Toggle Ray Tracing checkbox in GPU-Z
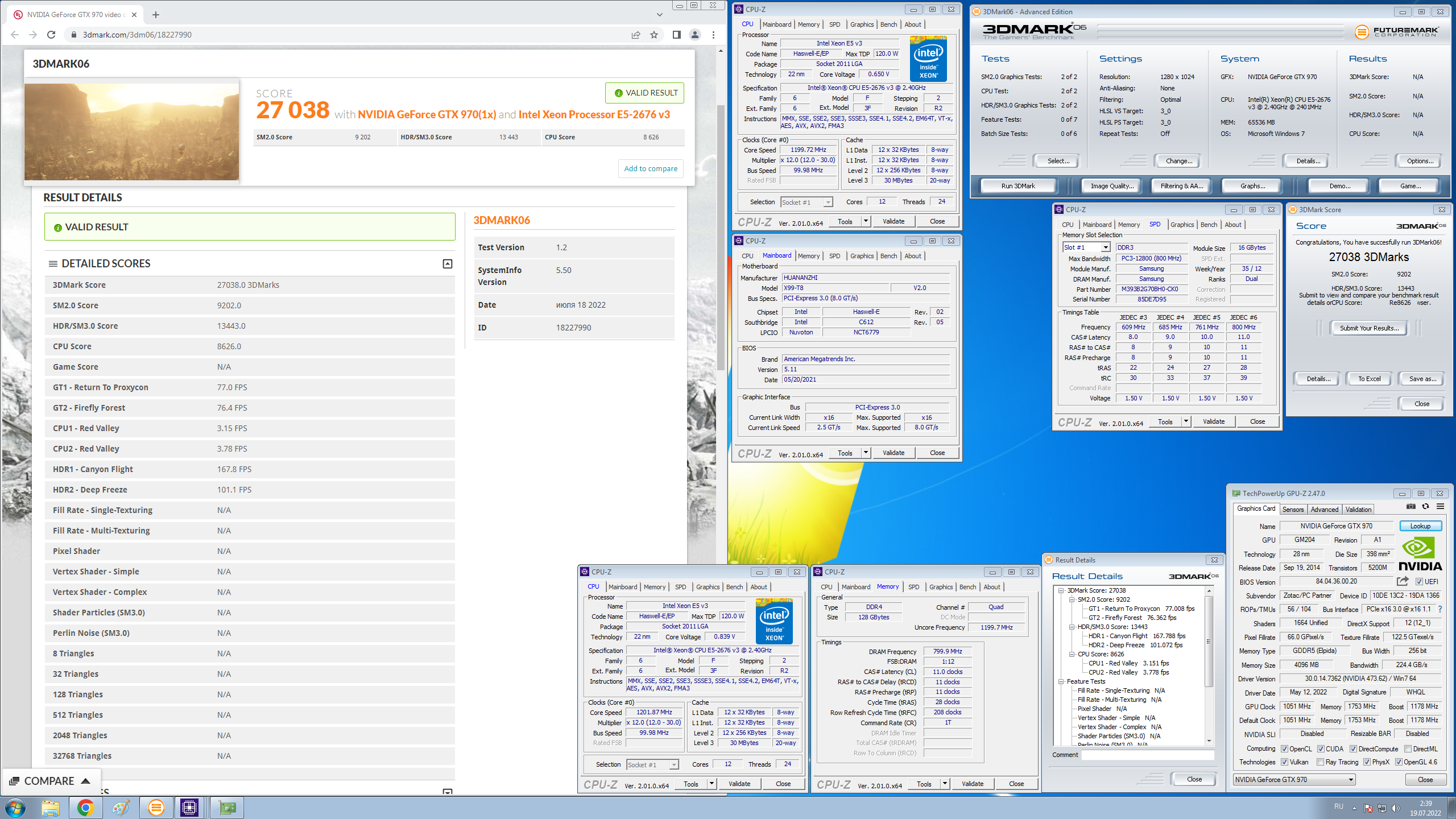This screenshot has height=819, width=1456. (1320, 762)
